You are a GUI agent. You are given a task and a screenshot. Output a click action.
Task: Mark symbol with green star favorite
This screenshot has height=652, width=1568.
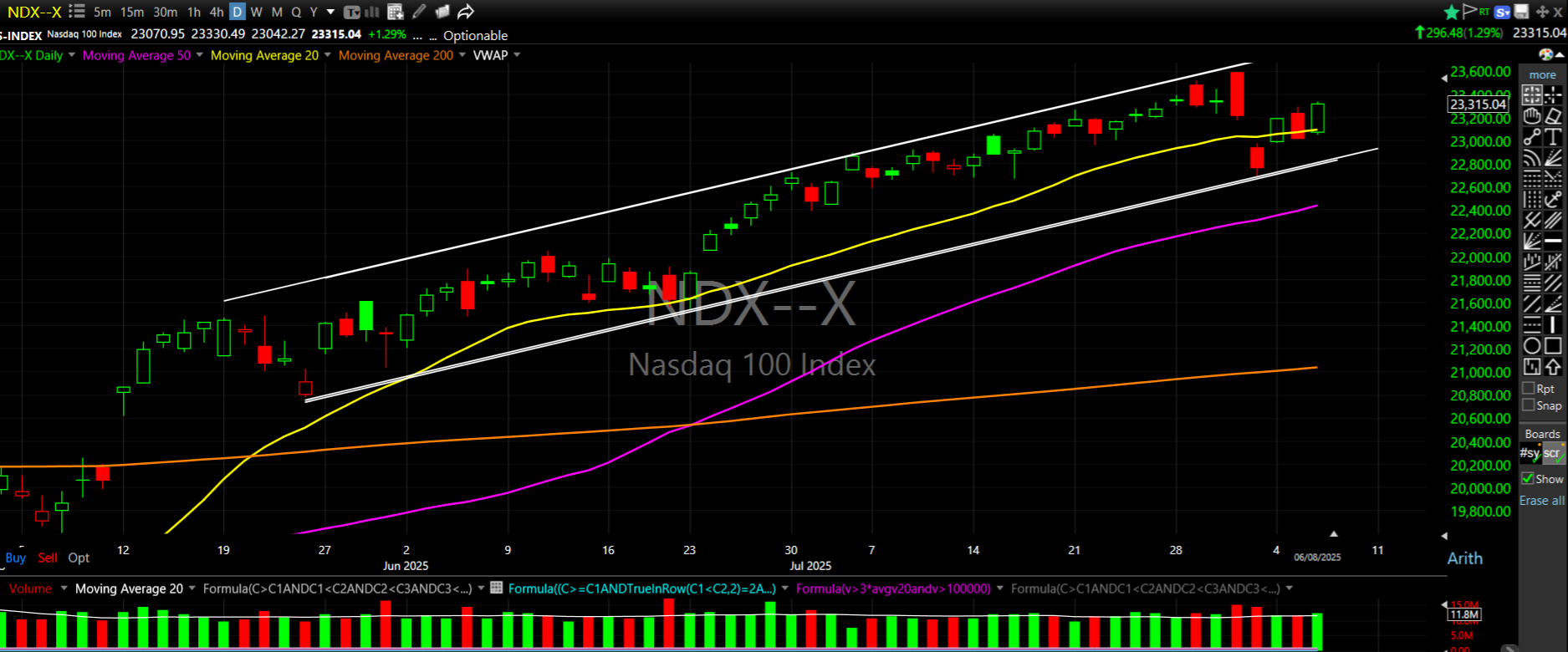(1452, 12)
